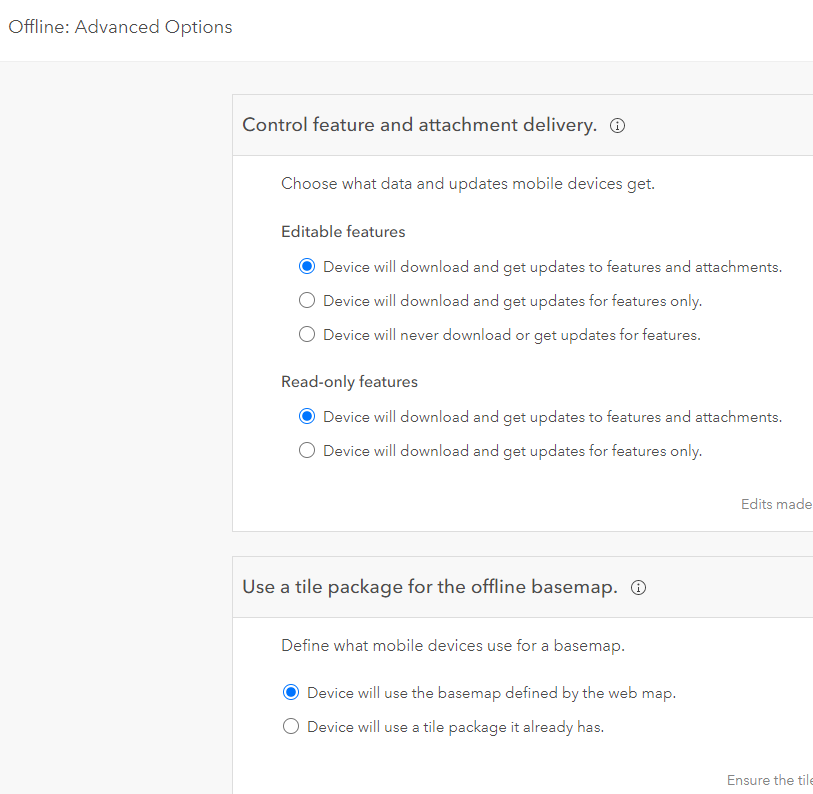Viewport: 813px width, 794px height.
Task: Click info icon beside tile package heading
Action: click(x=639, y=588)
